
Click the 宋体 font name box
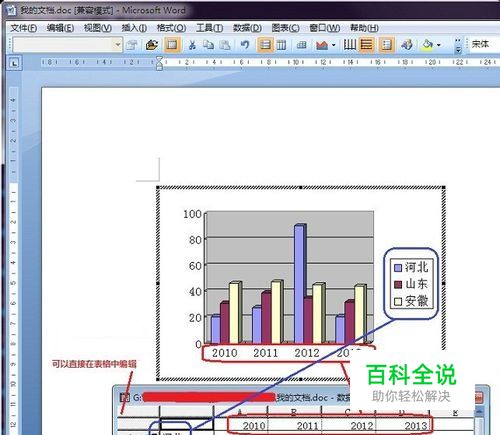pos(484,44)
